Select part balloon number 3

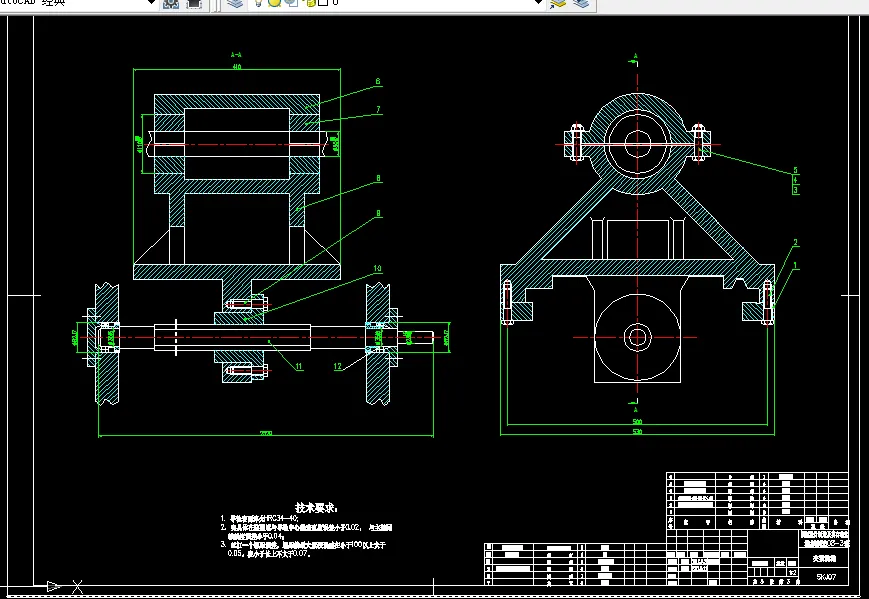[795, 190]
